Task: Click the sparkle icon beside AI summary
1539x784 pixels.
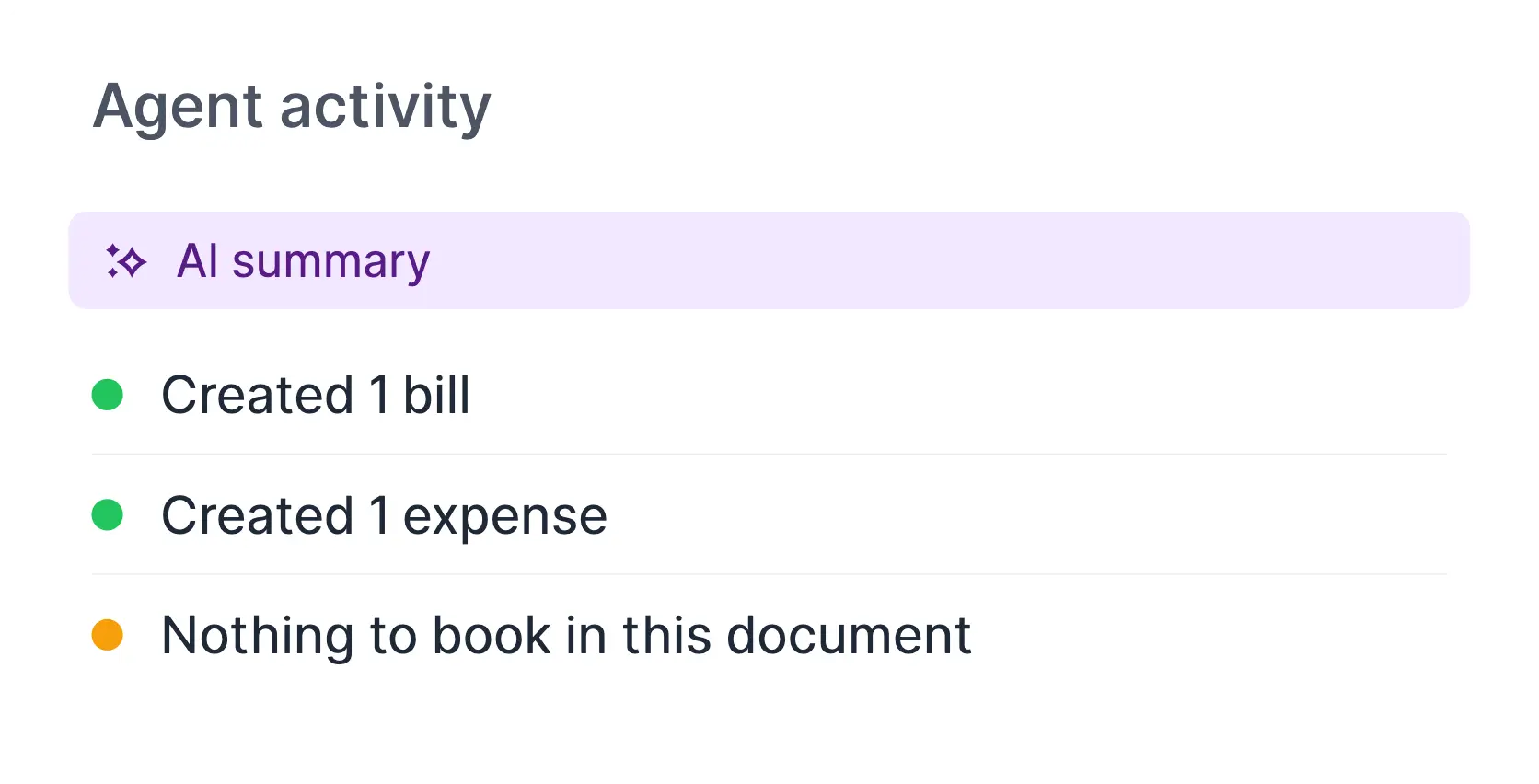Action: point(126,261)
